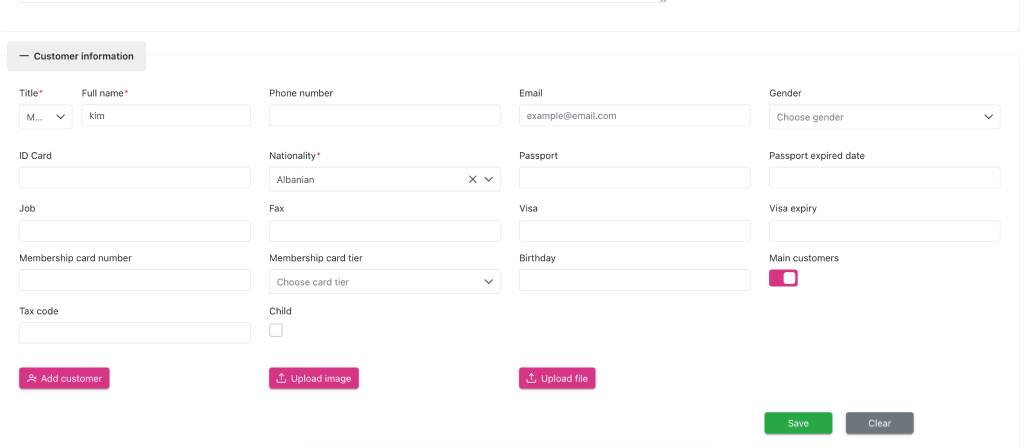Open the Title dropdown
The image size is (1024, 448).
[46, 117]
